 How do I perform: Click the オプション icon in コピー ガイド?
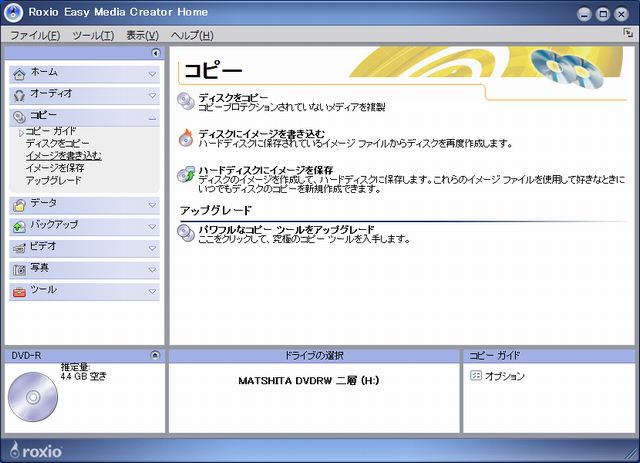click(476, 375)
